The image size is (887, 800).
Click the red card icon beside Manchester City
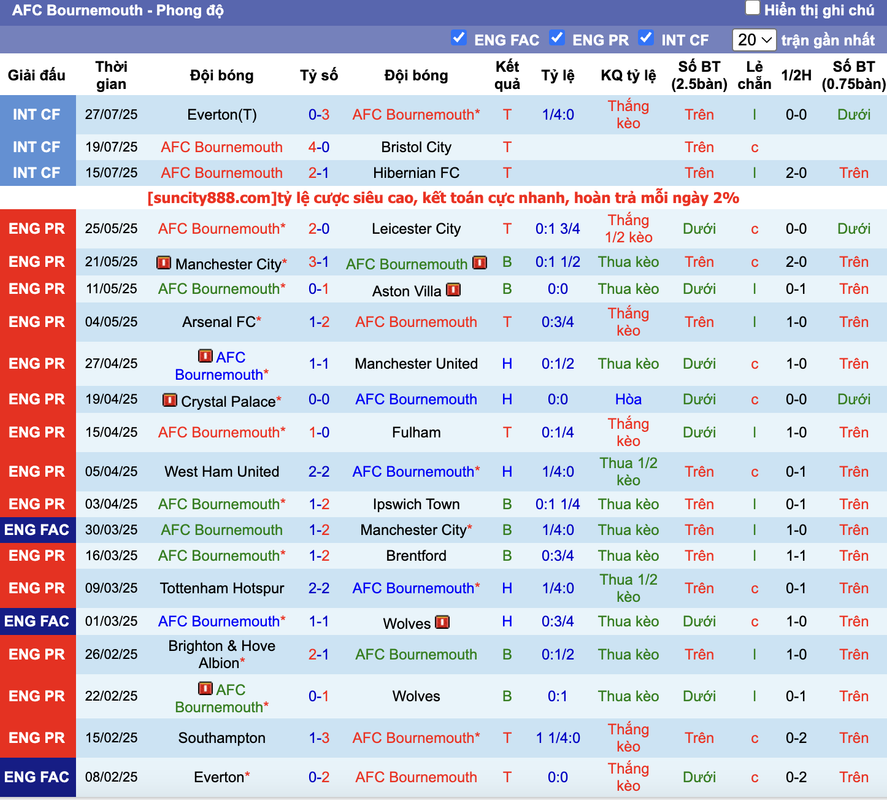163,263
